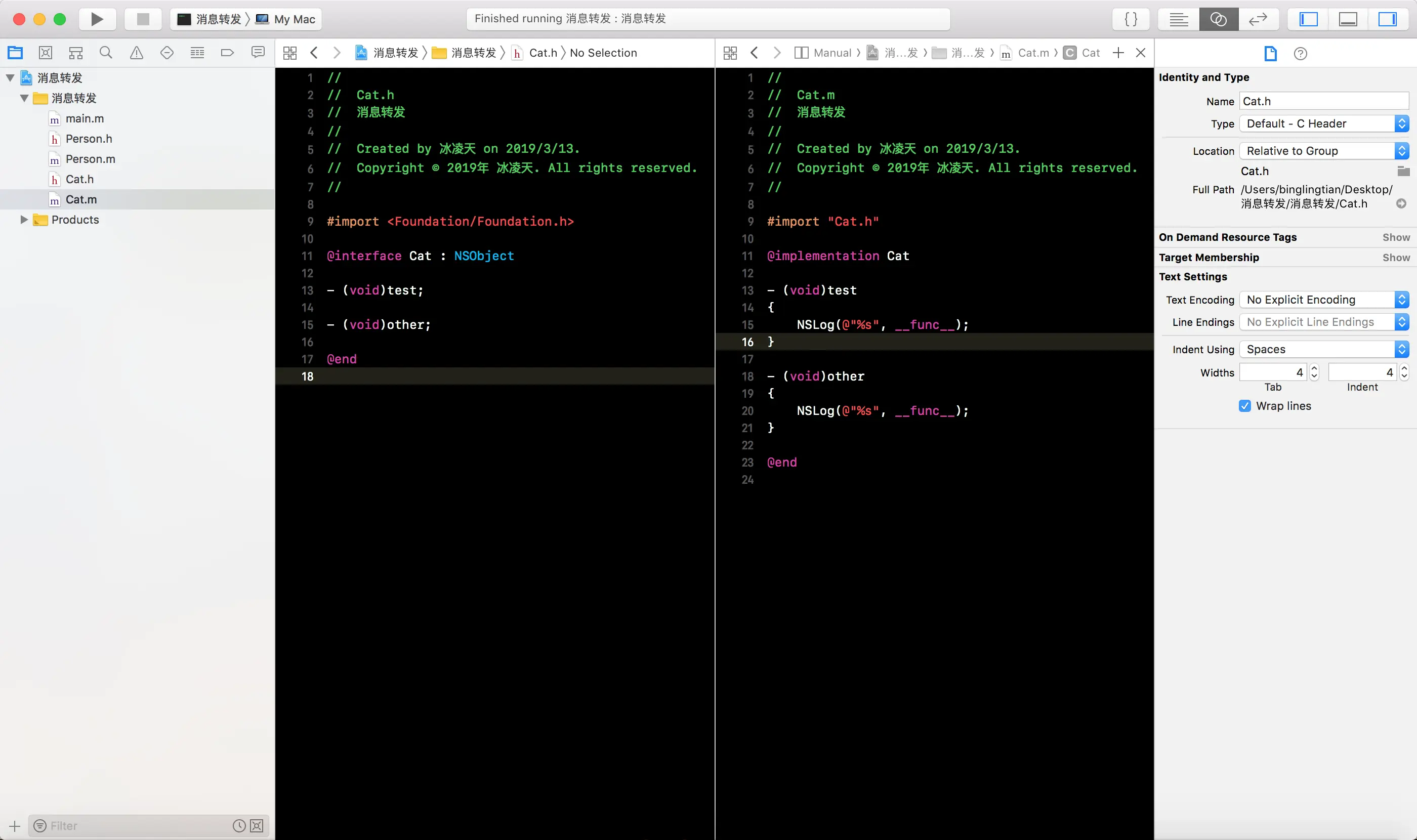This screenshot has width=1417, height=840.
Task: Expand the Products folder
Action: (24, 220)
